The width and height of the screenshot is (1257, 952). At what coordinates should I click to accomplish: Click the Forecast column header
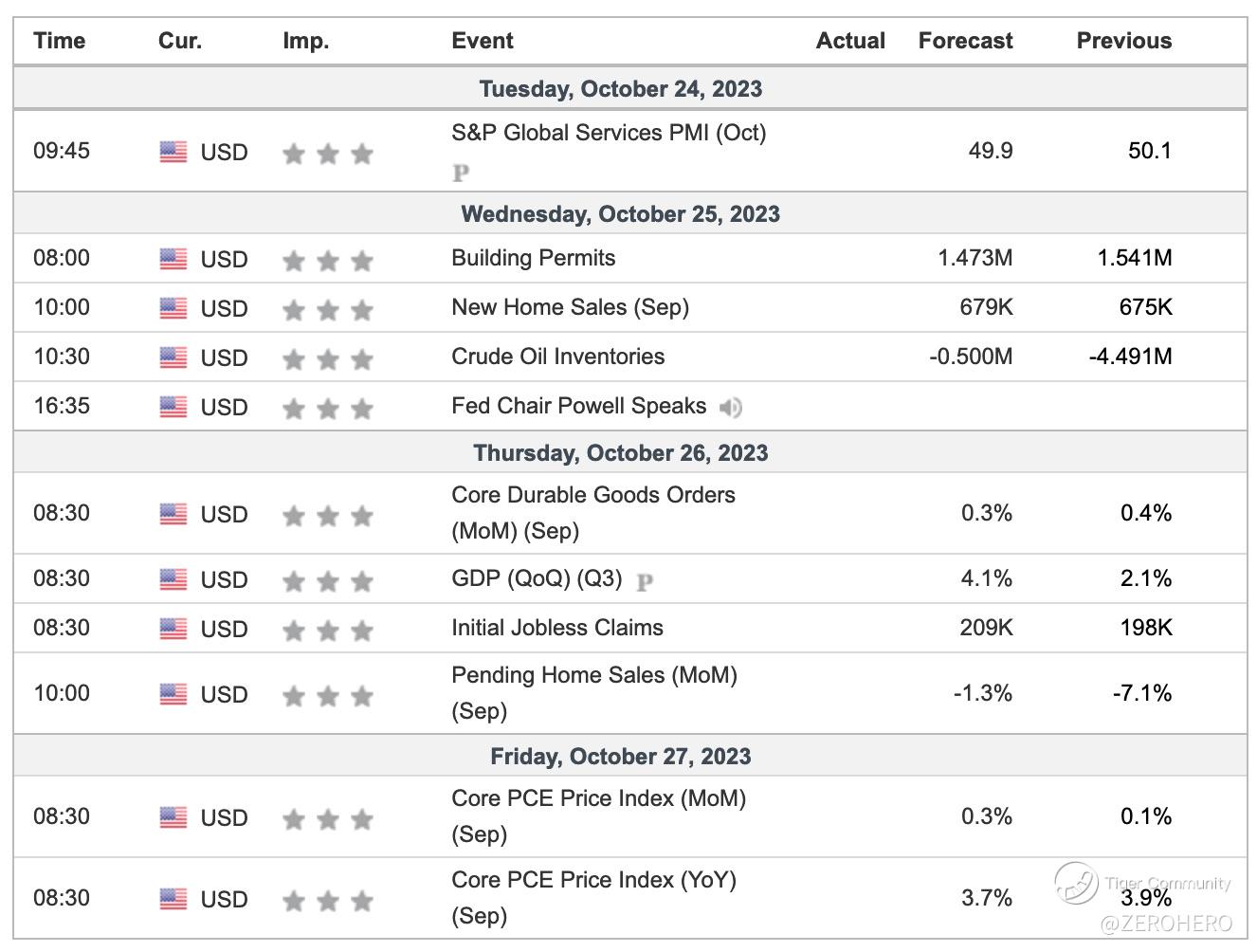coord(965,41)
